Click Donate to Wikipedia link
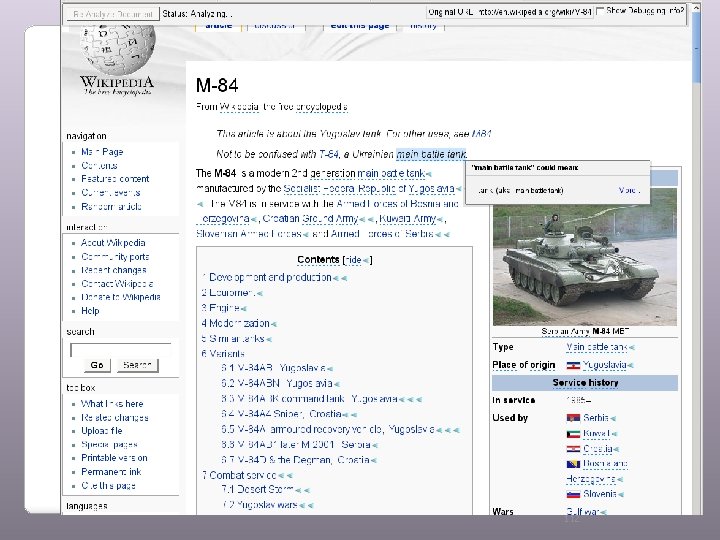Viewport: 720px width, 540px height. tap(121, 297)
